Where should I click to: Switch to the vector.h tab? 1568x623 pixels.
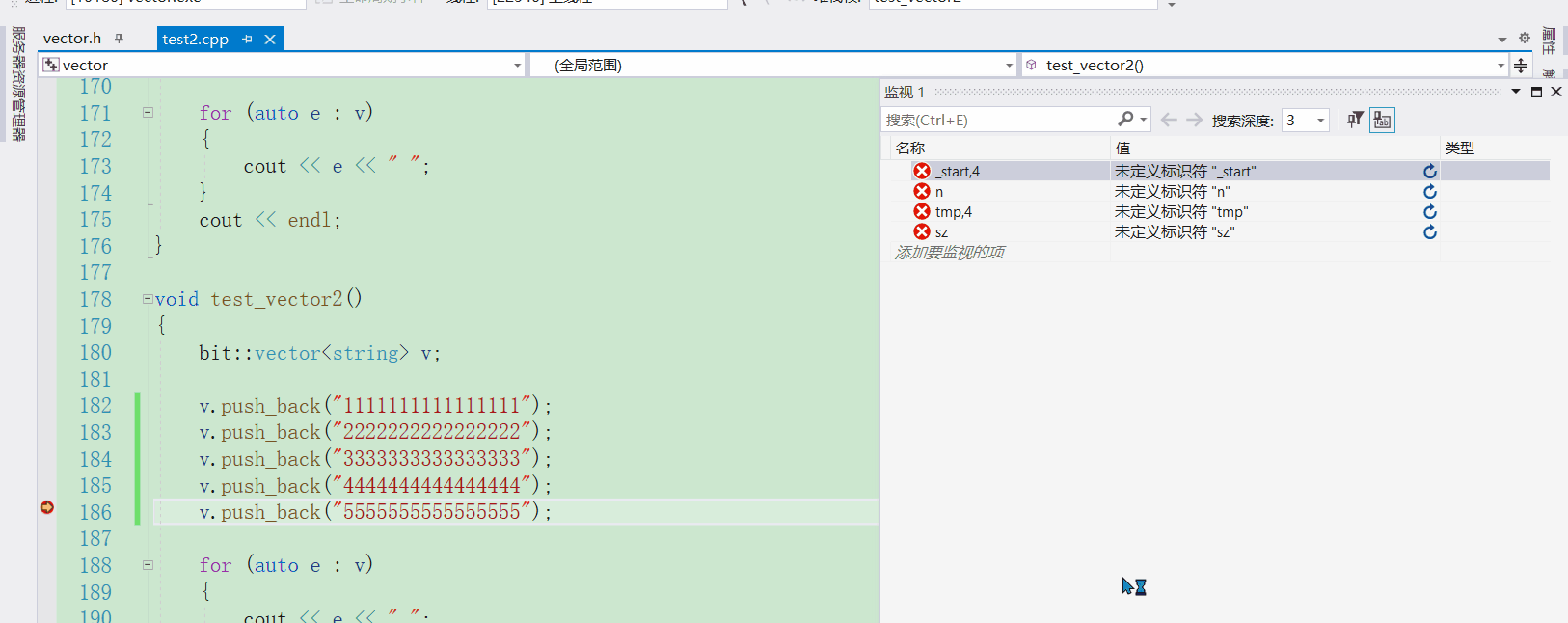[72, 39]
